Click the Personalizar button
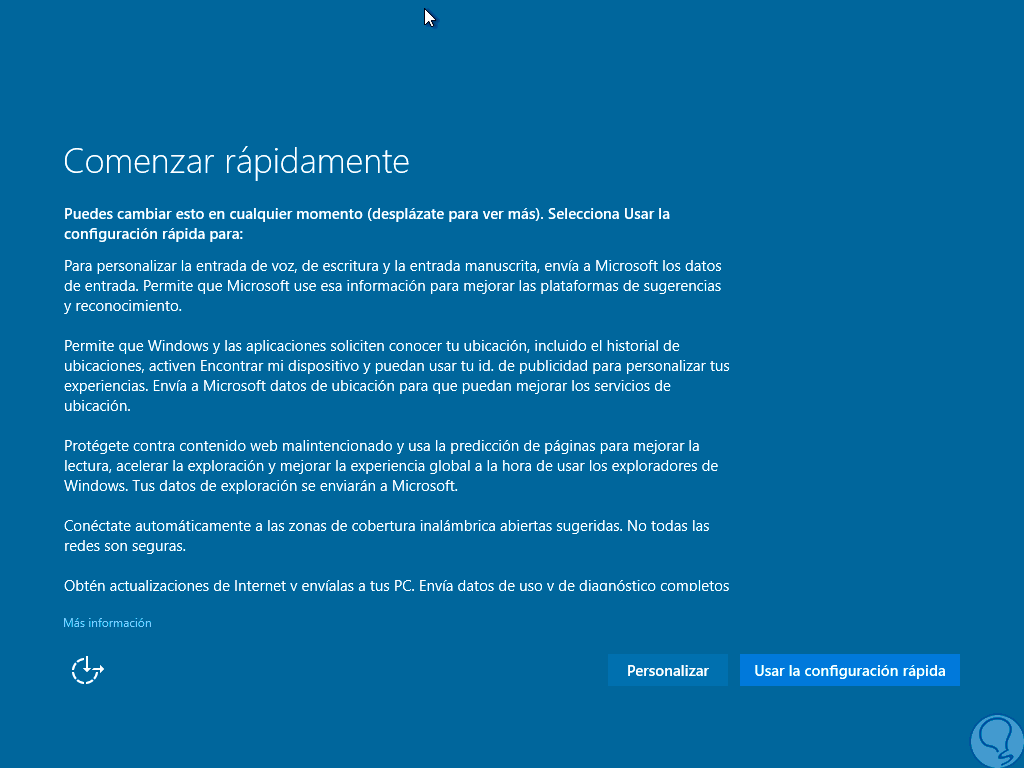This screenshot has height=768, width=1024. pyautogui.click(x=667, y=671)
